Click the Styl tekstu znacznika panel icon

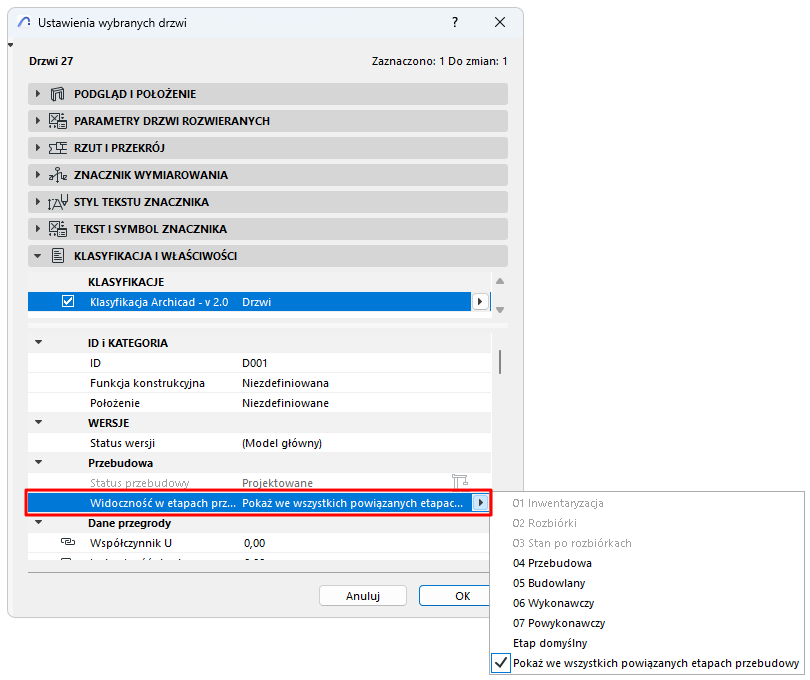pos(57,202)
